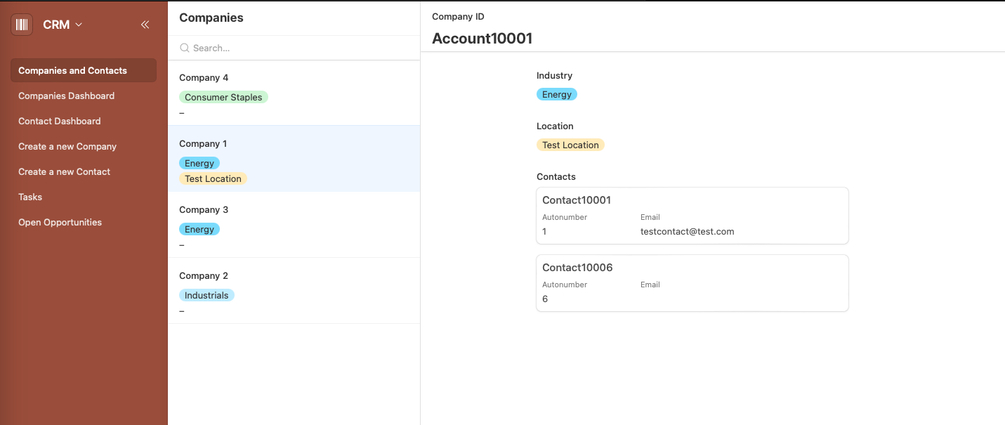Open the Contact10006 card
Screen dimensions: 1005x425
692,283
